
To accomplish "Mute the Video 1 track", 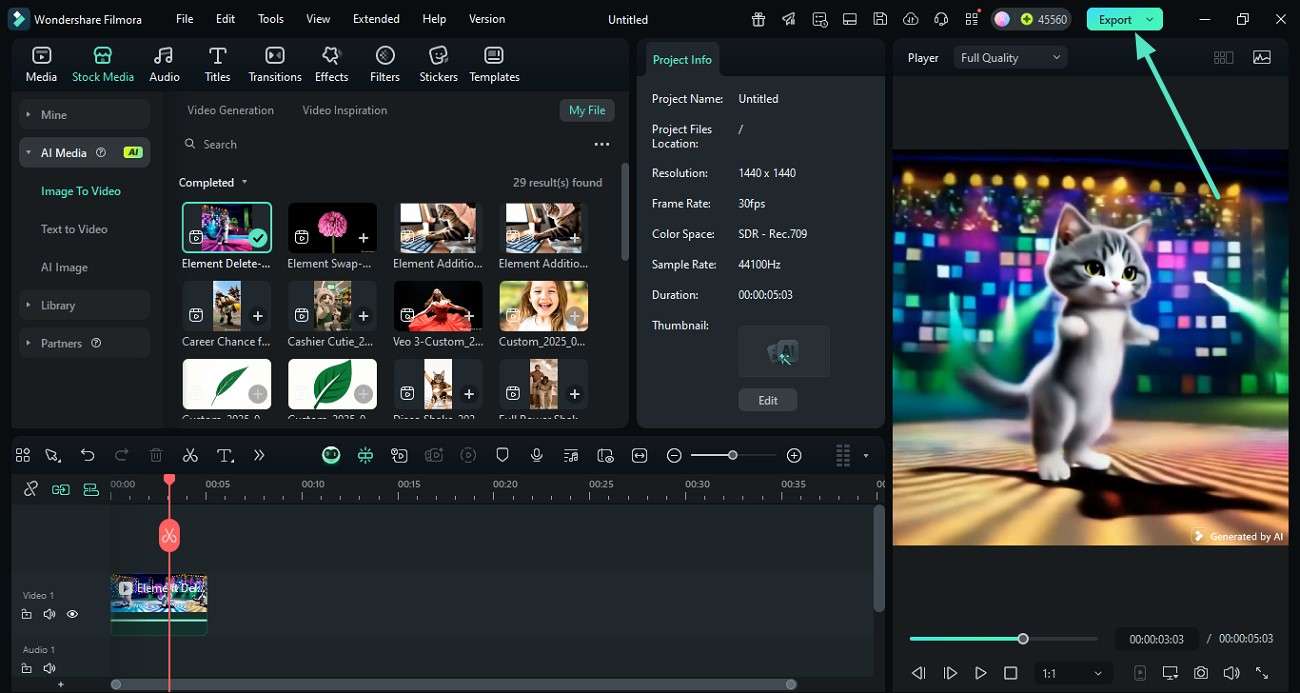I will pos(49,614).
